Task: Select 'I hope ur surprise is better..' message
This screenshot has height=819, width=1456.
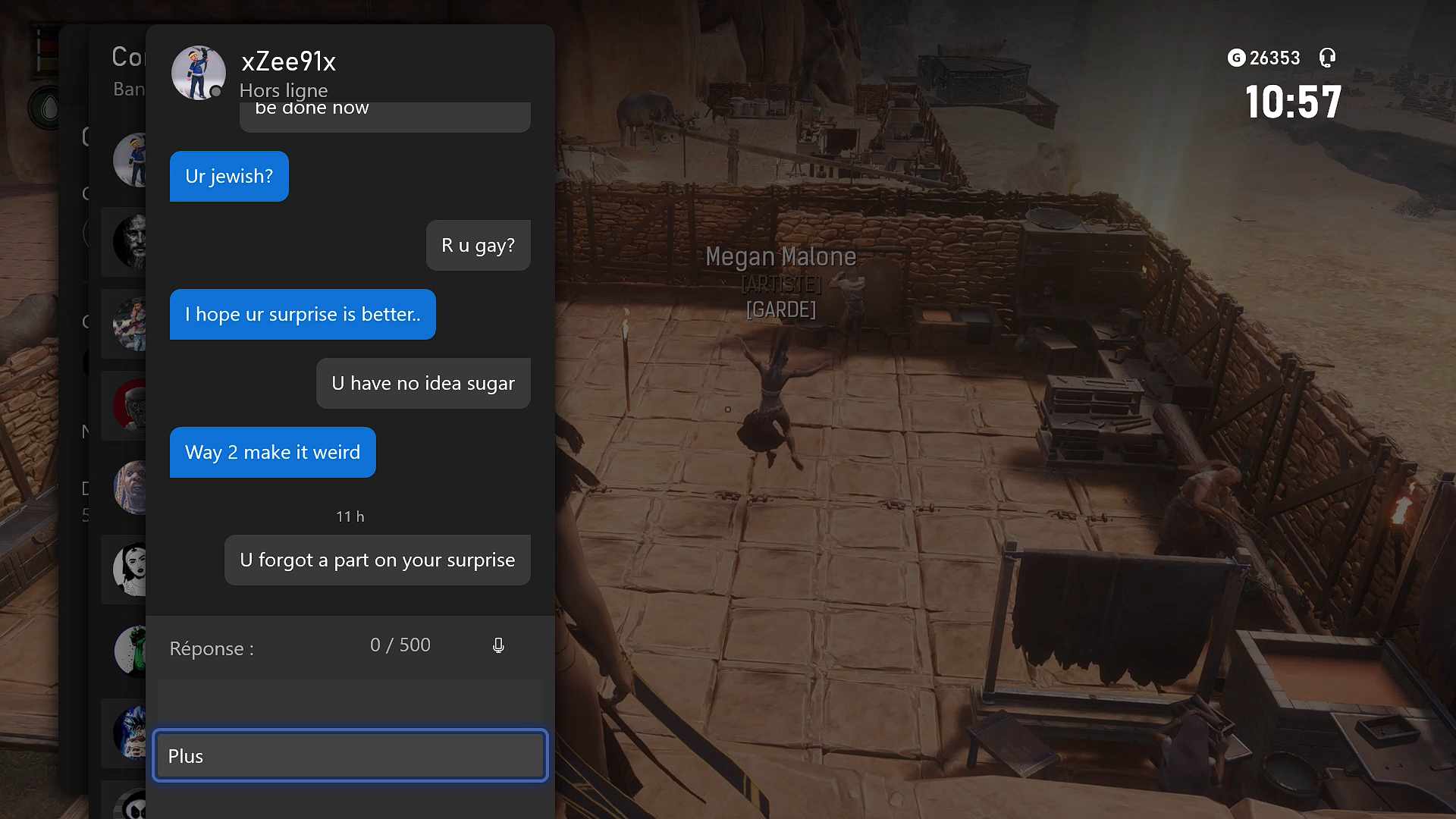Action: (303, 314)
